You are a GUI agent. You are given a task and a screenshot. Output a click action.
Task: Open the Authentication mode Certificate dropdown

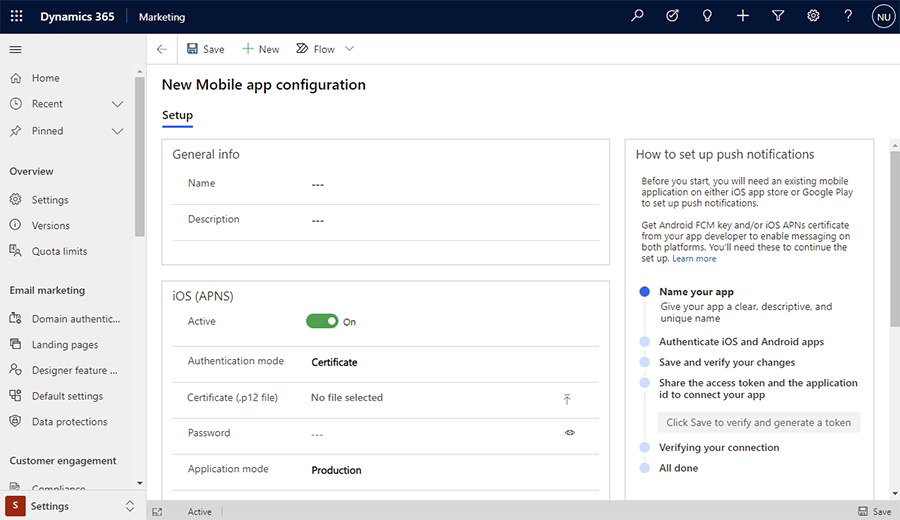[335, 362]
